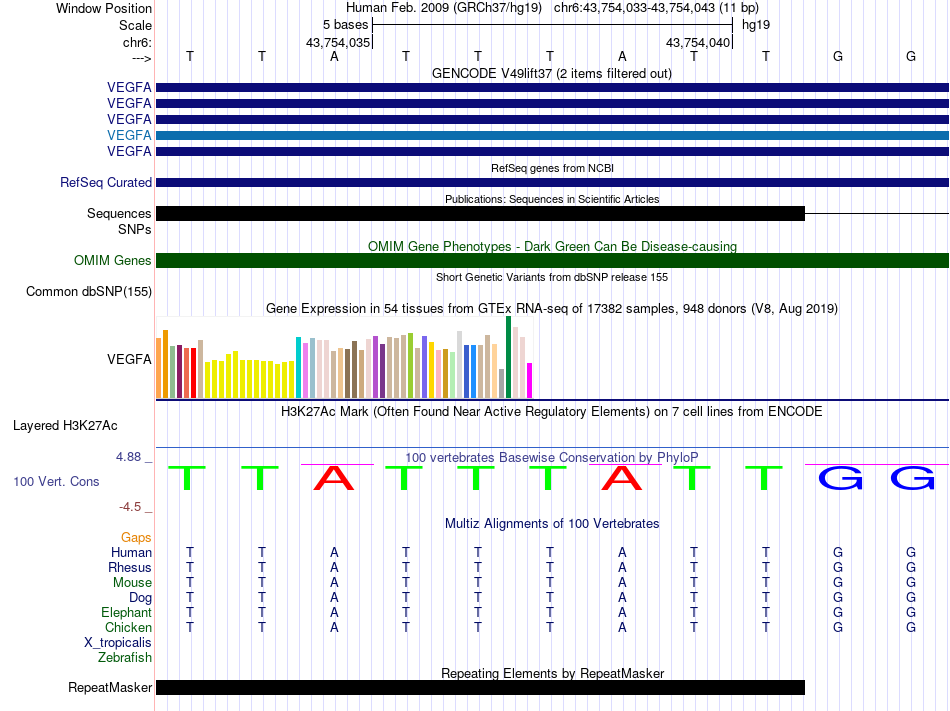This screenshot has height=711, width=950.
Task: Click the X_tropicalis species label
Action: pos(118,643)
